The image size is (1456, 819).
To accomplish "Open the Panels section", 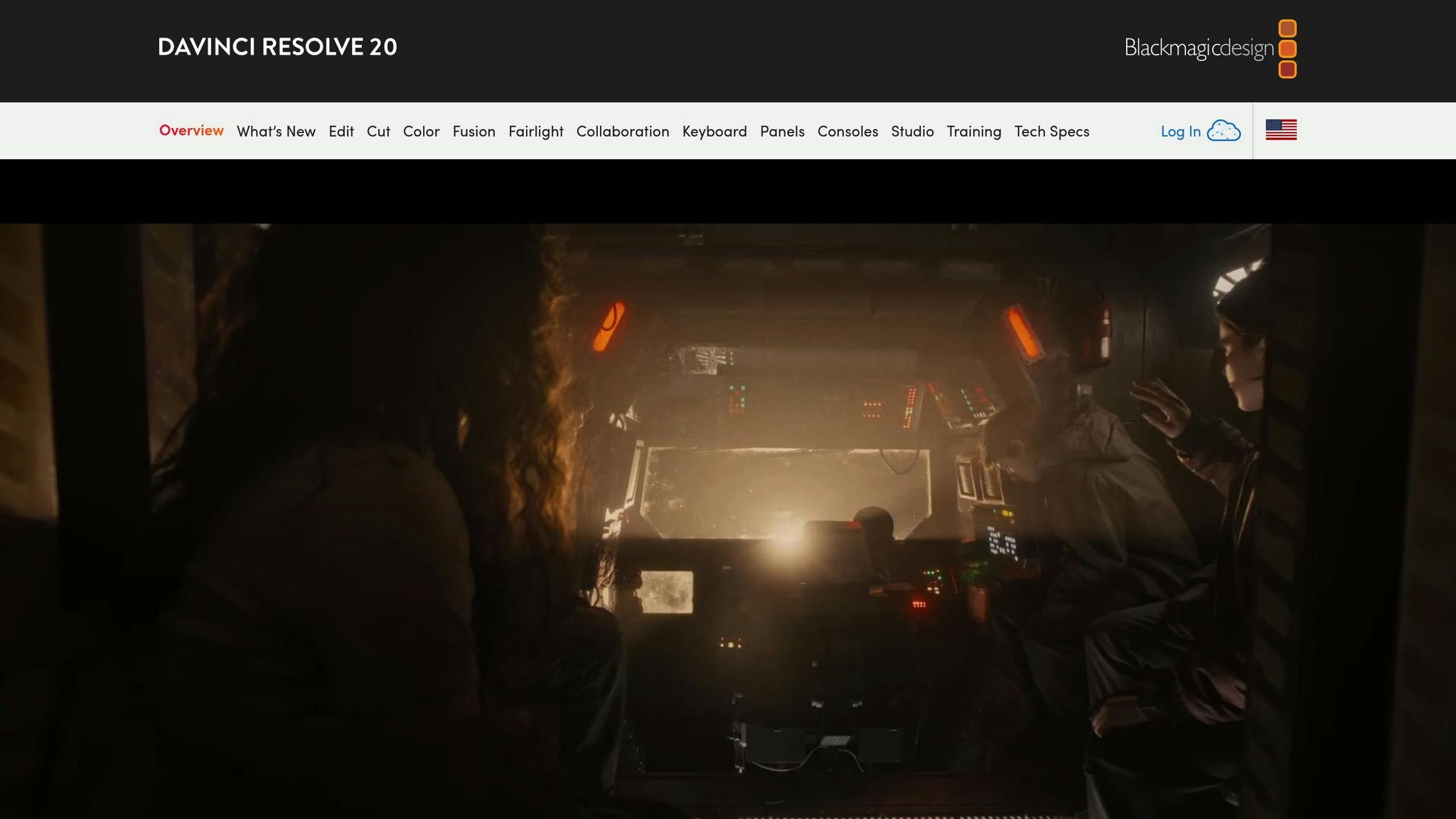I will click(782, 132).
